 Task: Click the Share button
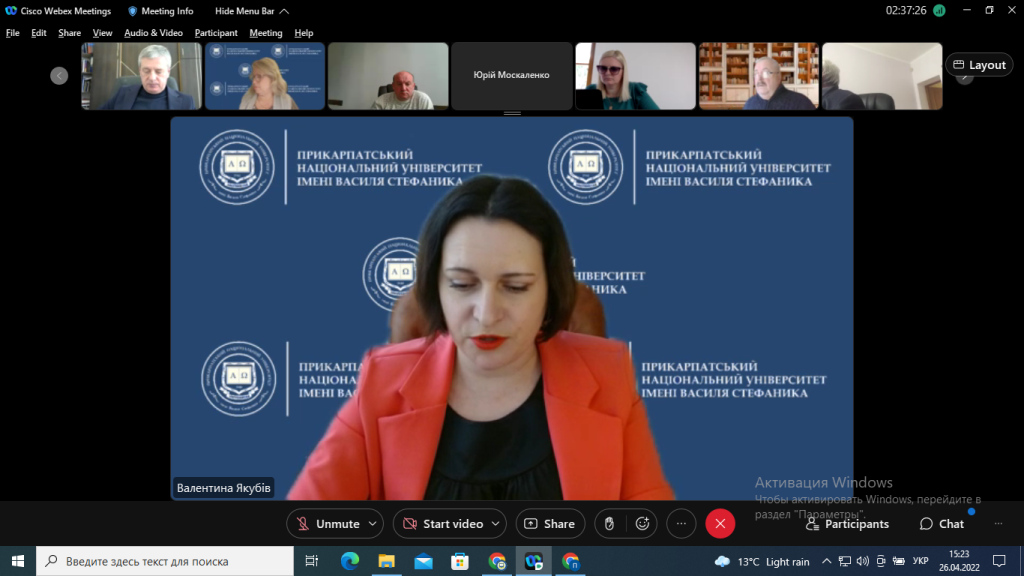click(550, 524)
